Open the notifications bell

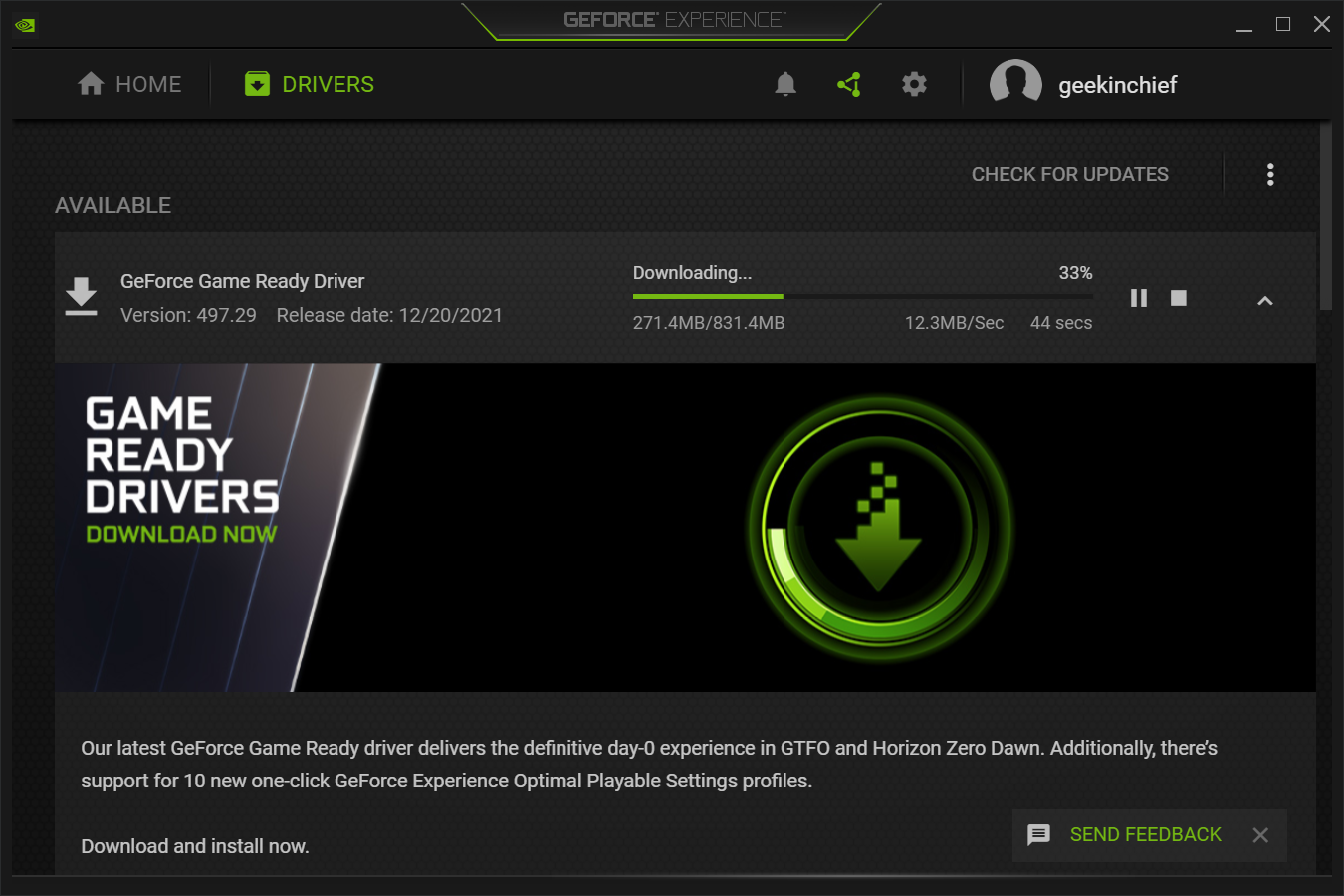[785, 84]
